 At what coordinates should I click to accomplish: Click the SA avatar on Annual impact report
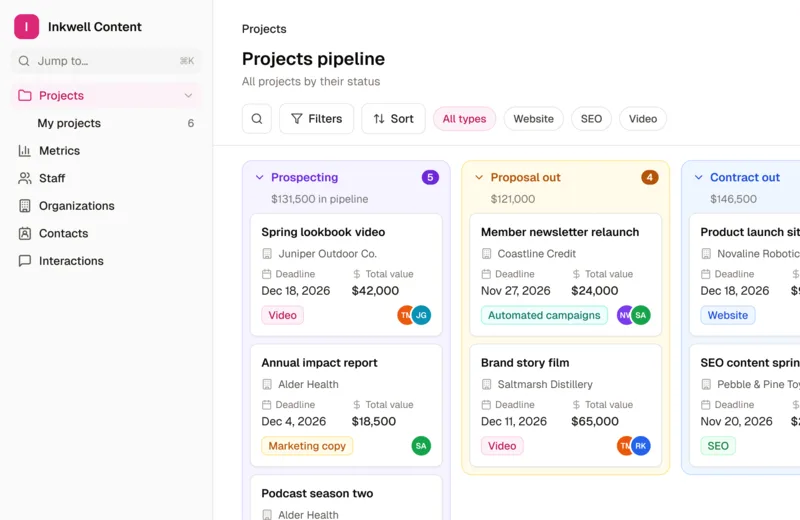pos(421,446)
